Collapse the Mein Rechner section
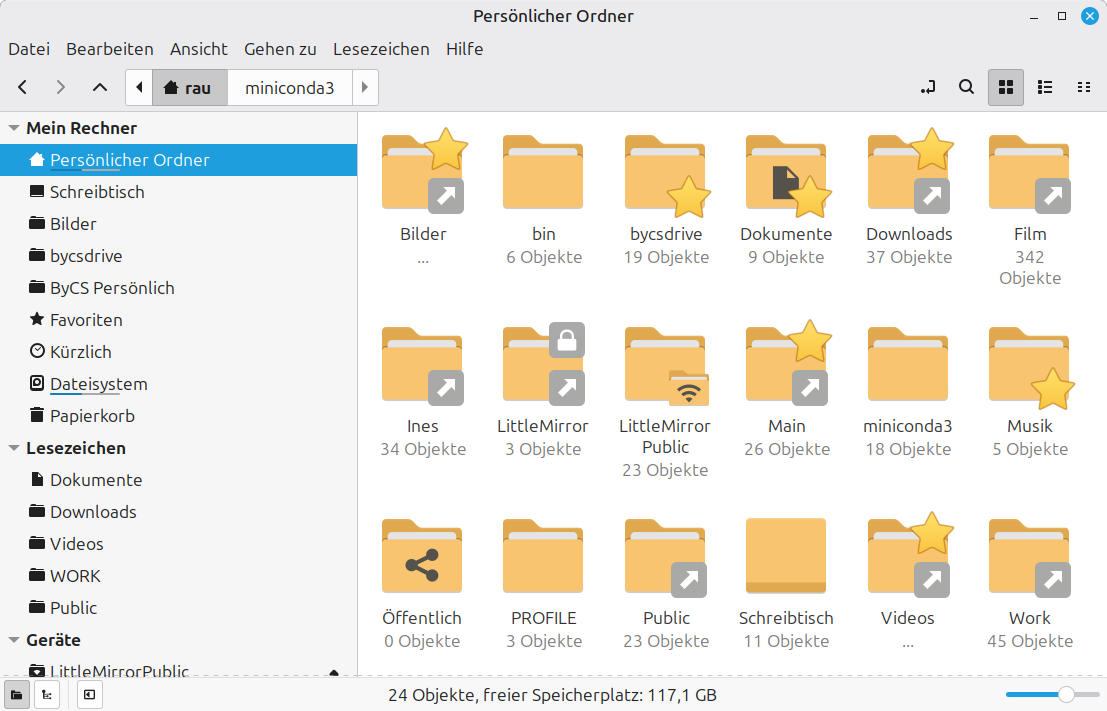The width and height of the screenshot is (1107, 711). [x=14, y=128]
